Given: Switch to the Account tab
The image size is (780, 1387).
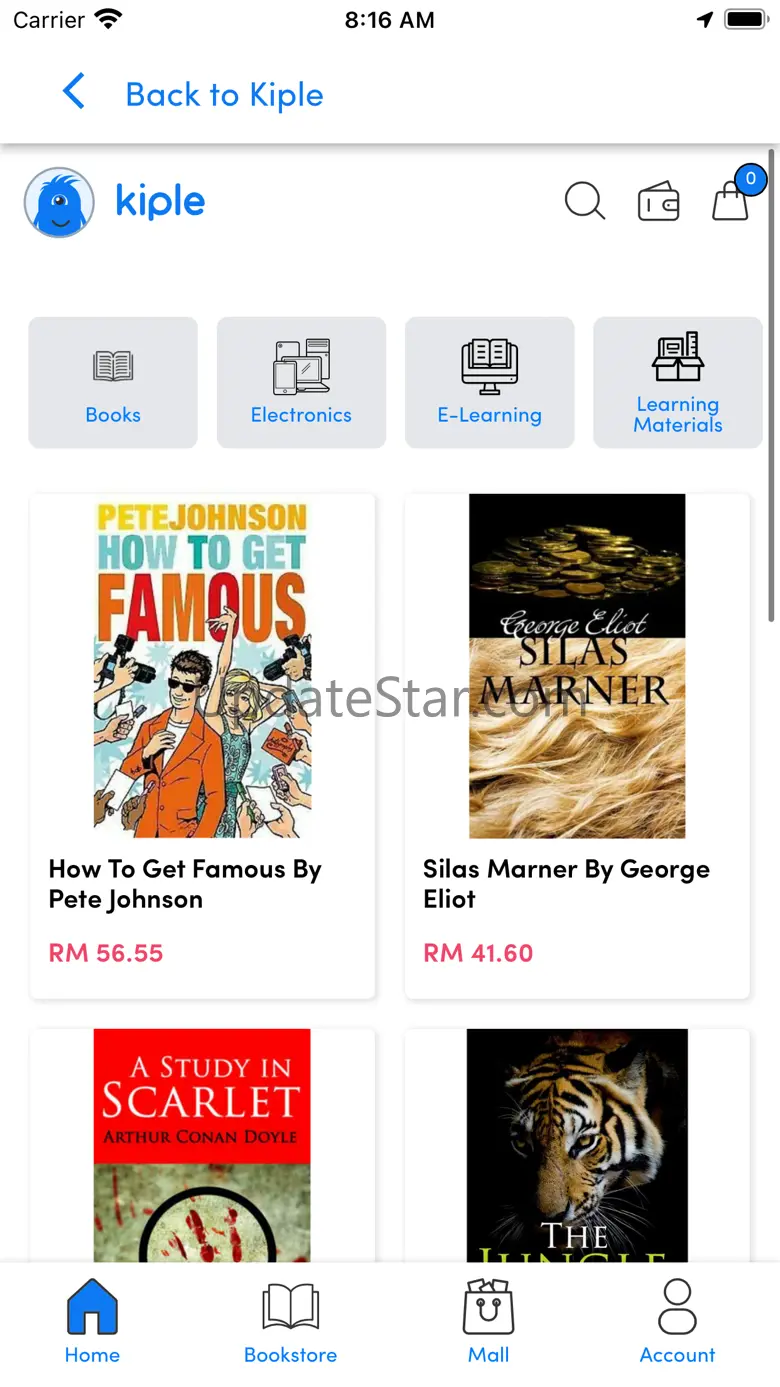Looking at the screenshot, I should (x=678, y=1322).
